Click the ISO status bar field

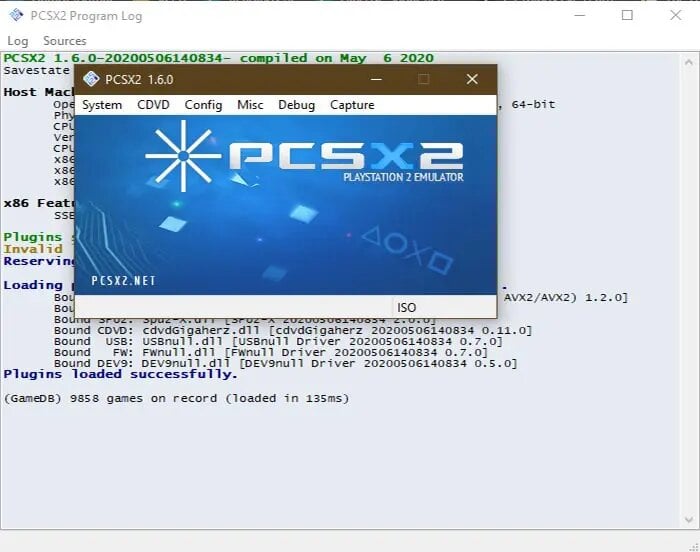(x=444, y=307)
